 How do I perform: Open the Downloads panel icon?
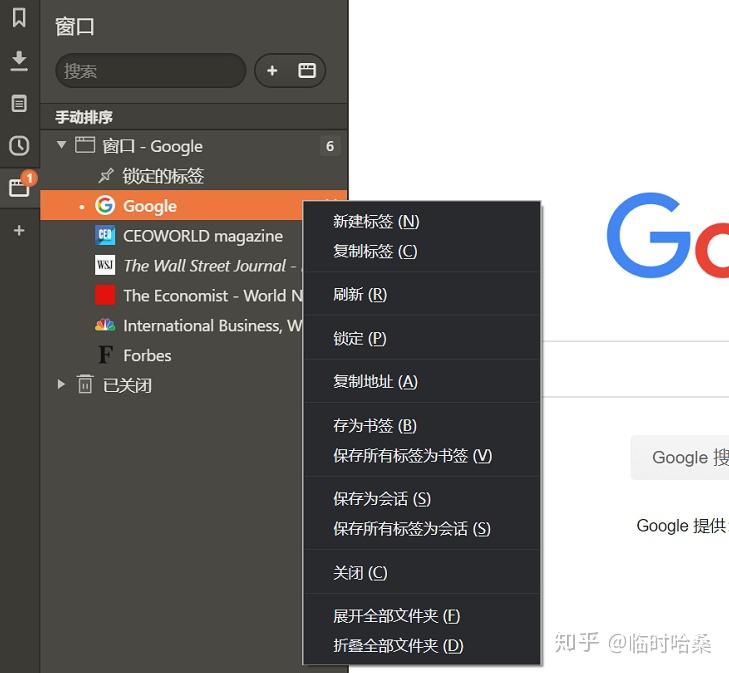19,61
